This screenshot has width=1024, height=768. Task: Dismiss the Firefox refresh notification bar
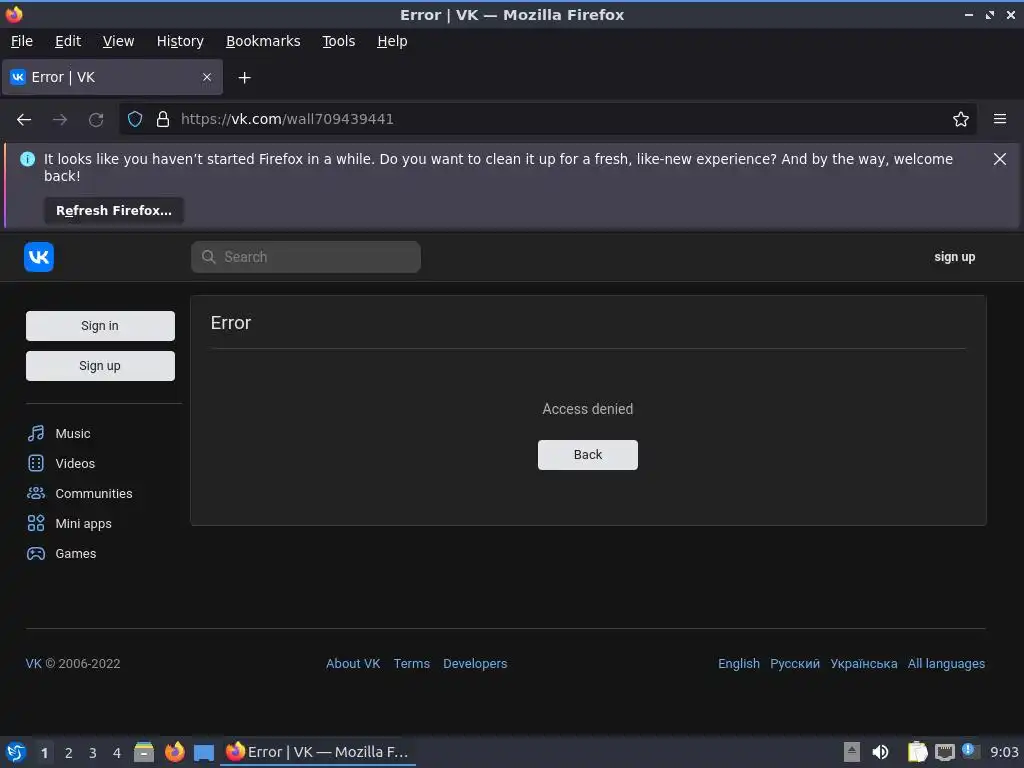[1000, 159]
